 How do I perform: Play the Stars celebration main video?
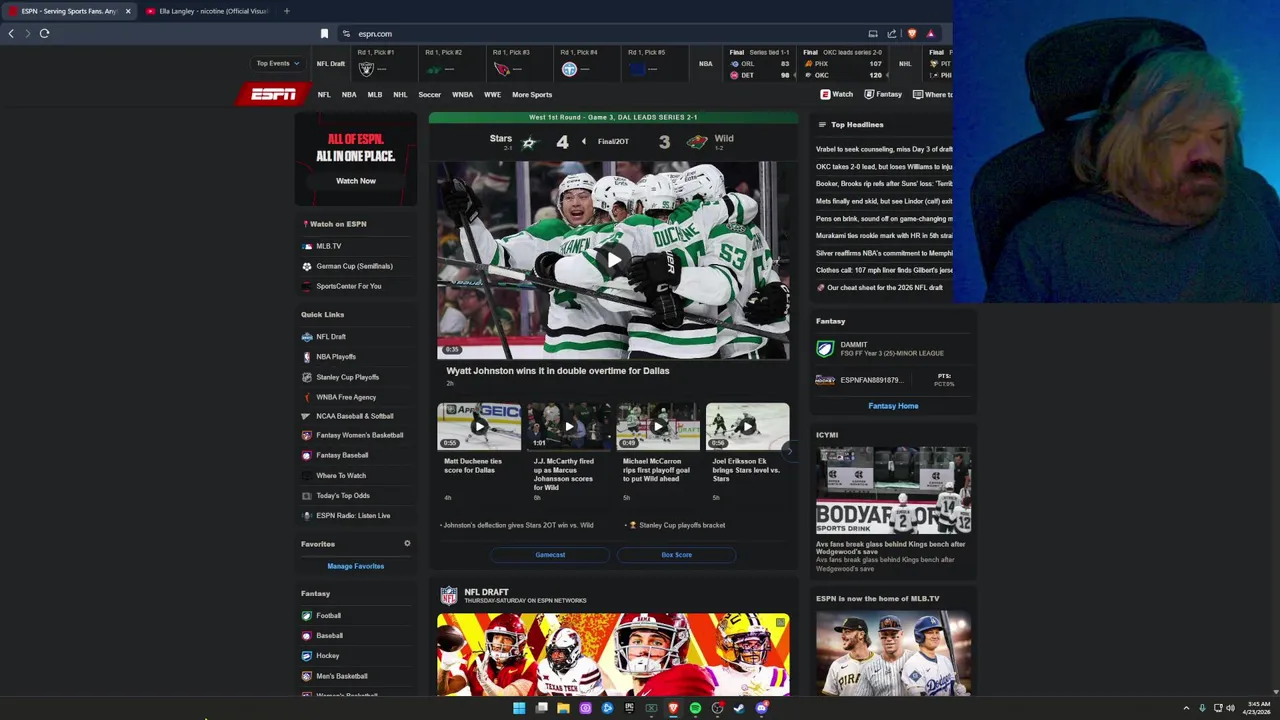tap(613, 260)
